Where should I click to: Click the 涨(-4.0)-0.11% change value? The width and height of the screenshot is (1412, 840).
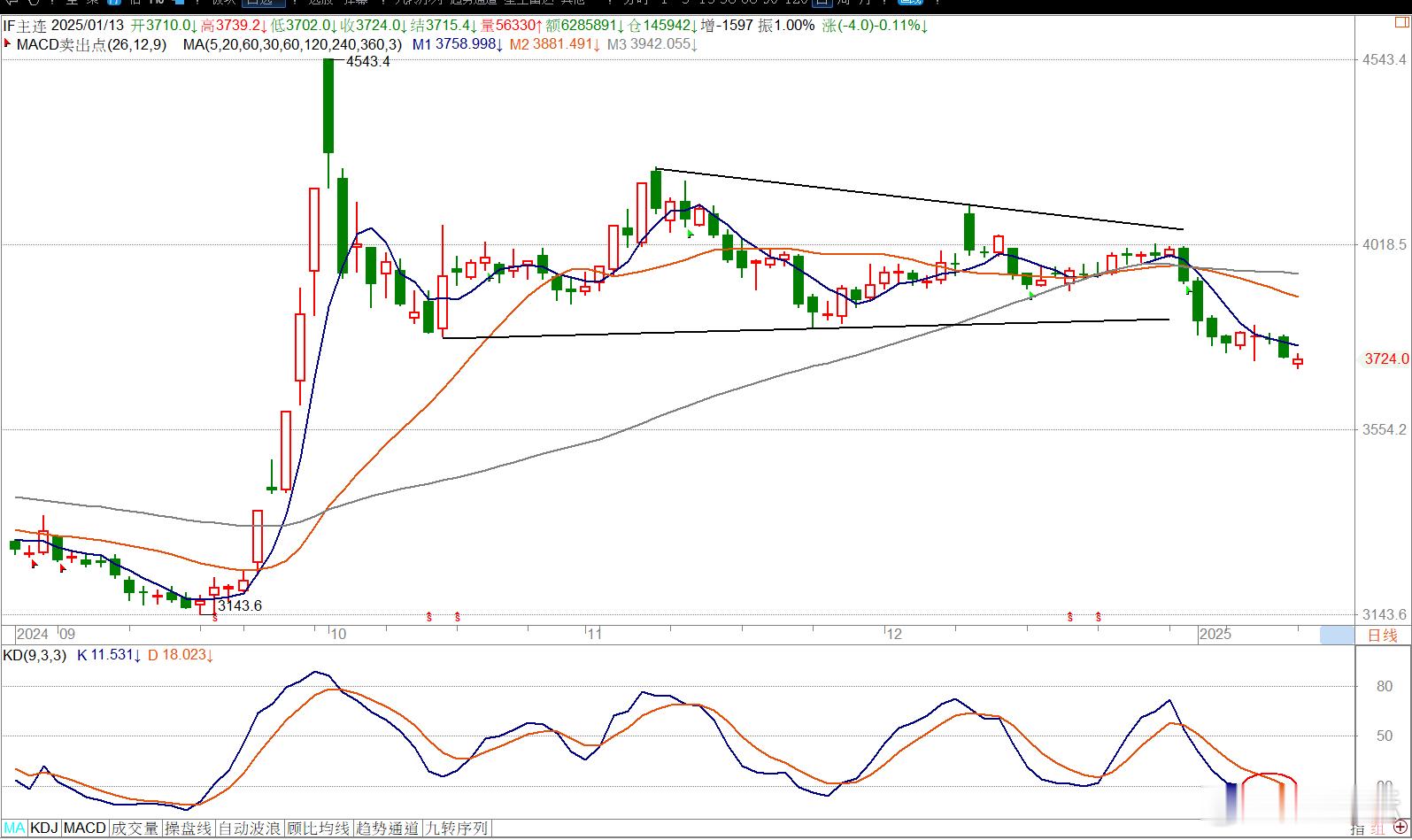tap(875, 26)
